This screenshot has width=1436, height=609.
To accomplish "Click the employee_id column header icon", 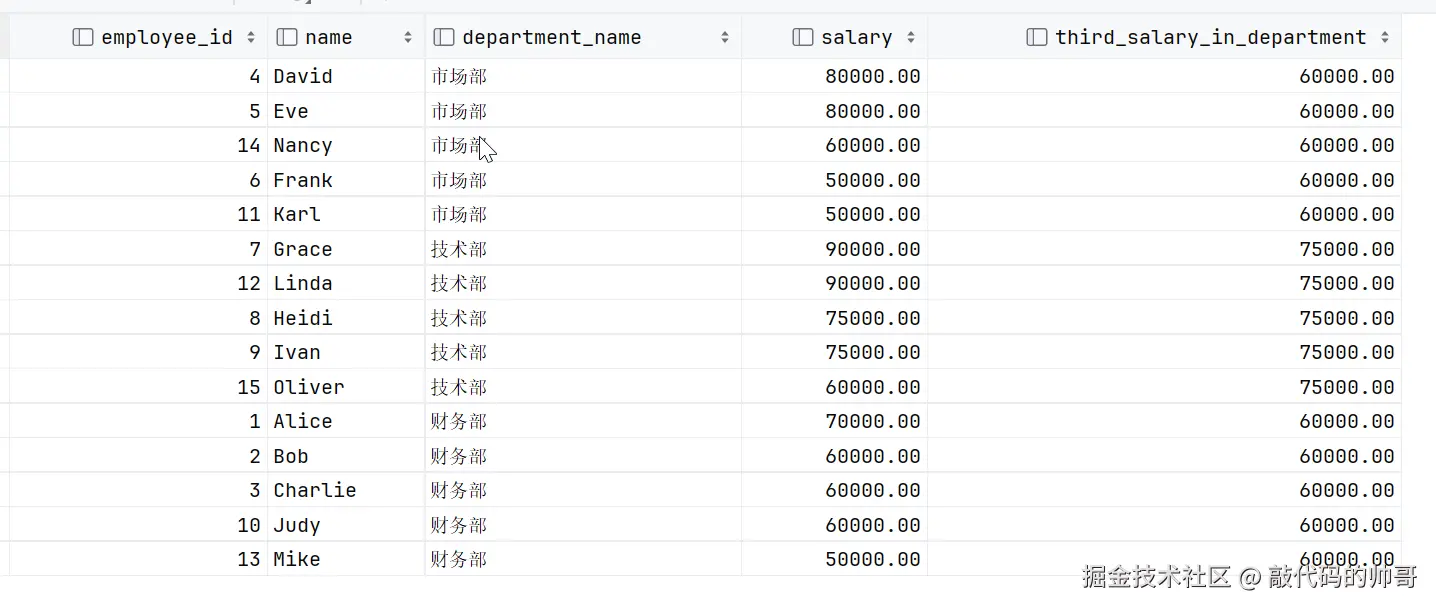I will coord(83,38).
